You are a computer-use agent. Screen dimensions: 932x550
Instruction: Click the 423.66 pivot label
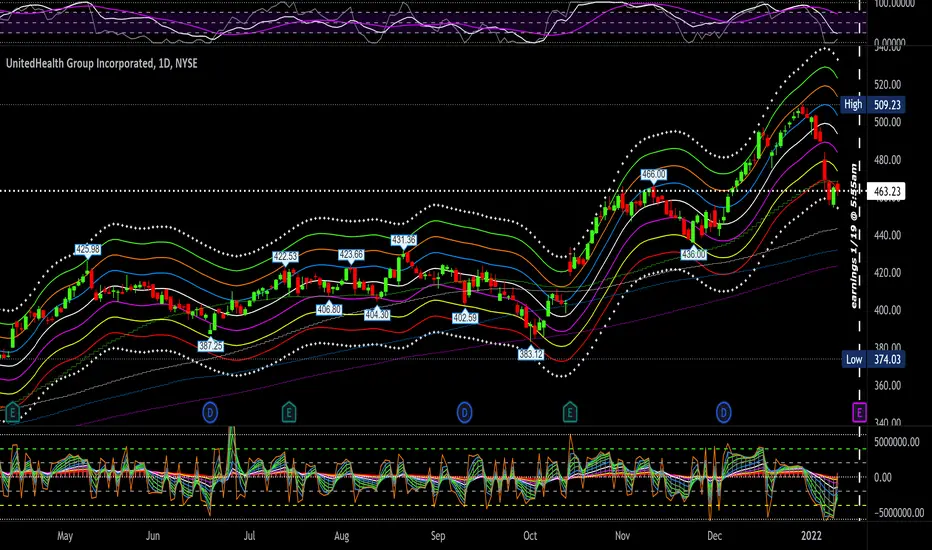pos(351,254)
